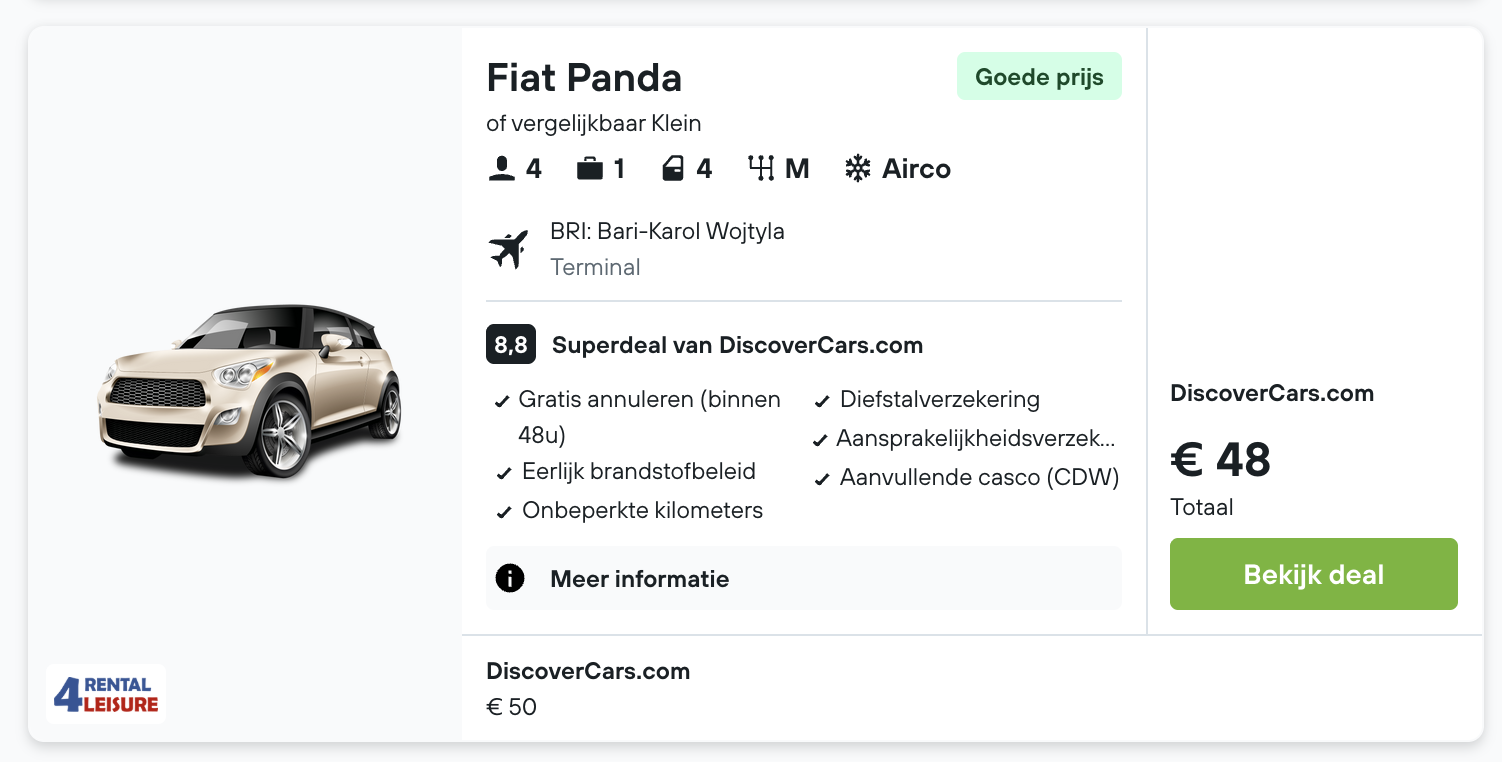Expand the bottom DiscoverCars.com offer row
This screenshot has width=1502, height=762.
pos(588,688)
